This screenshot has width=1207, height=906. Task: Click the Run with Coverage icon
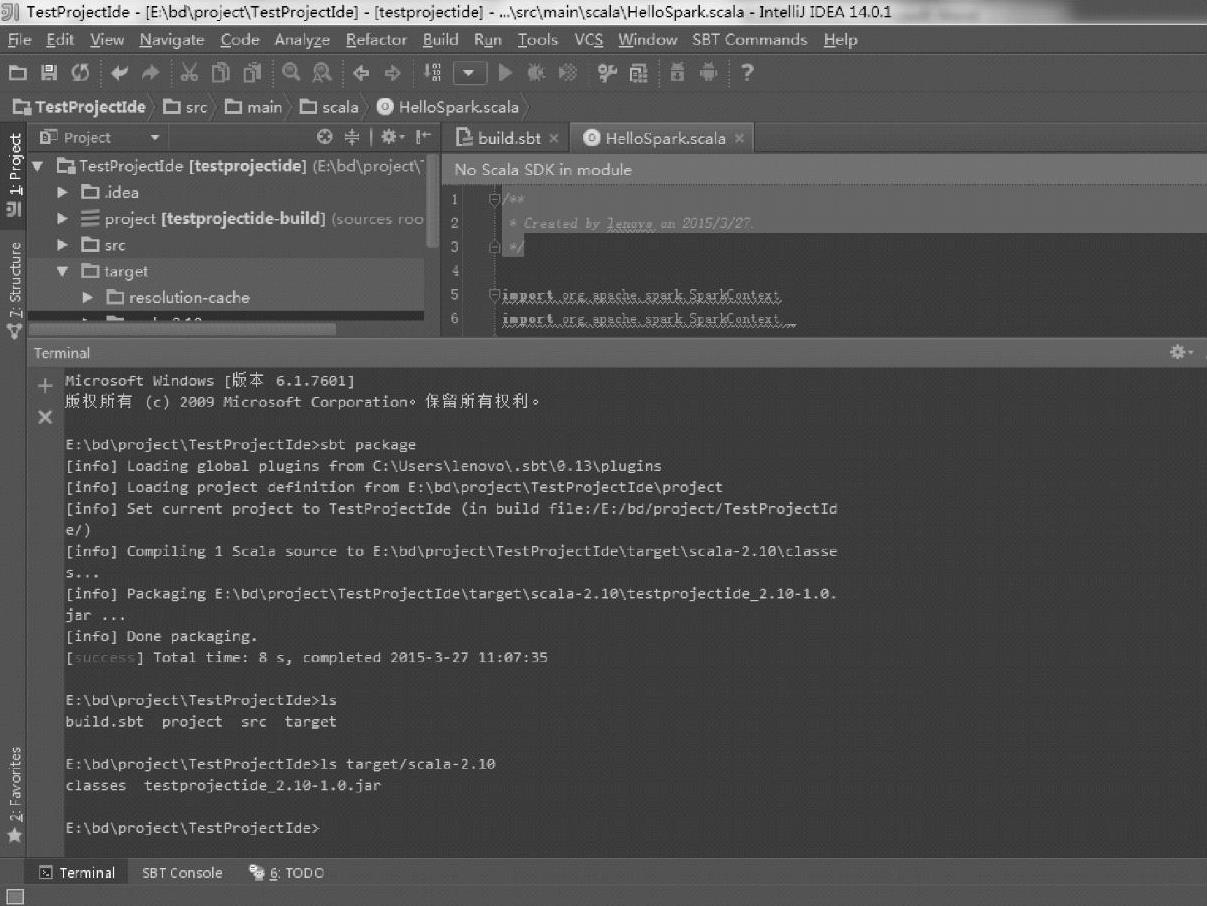coord(567,73)
